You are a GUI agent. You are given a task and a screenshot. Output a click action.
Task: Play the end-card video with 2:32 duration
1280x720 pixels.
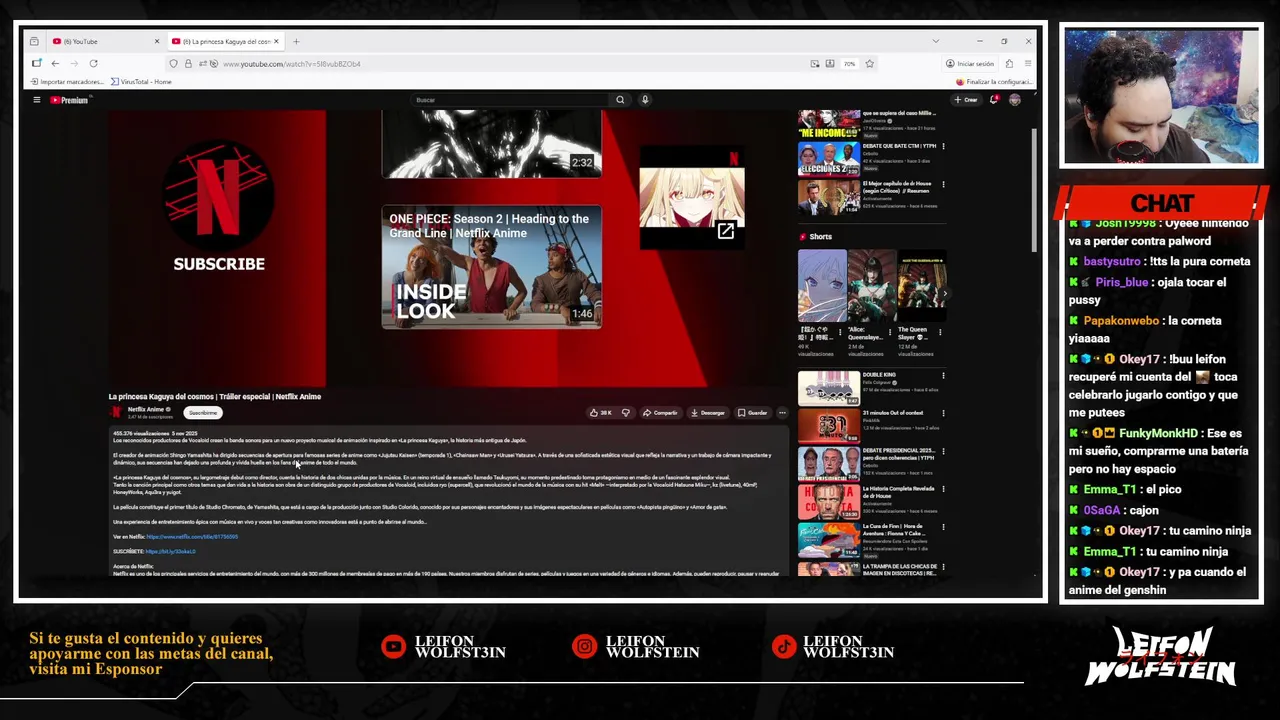491,143
